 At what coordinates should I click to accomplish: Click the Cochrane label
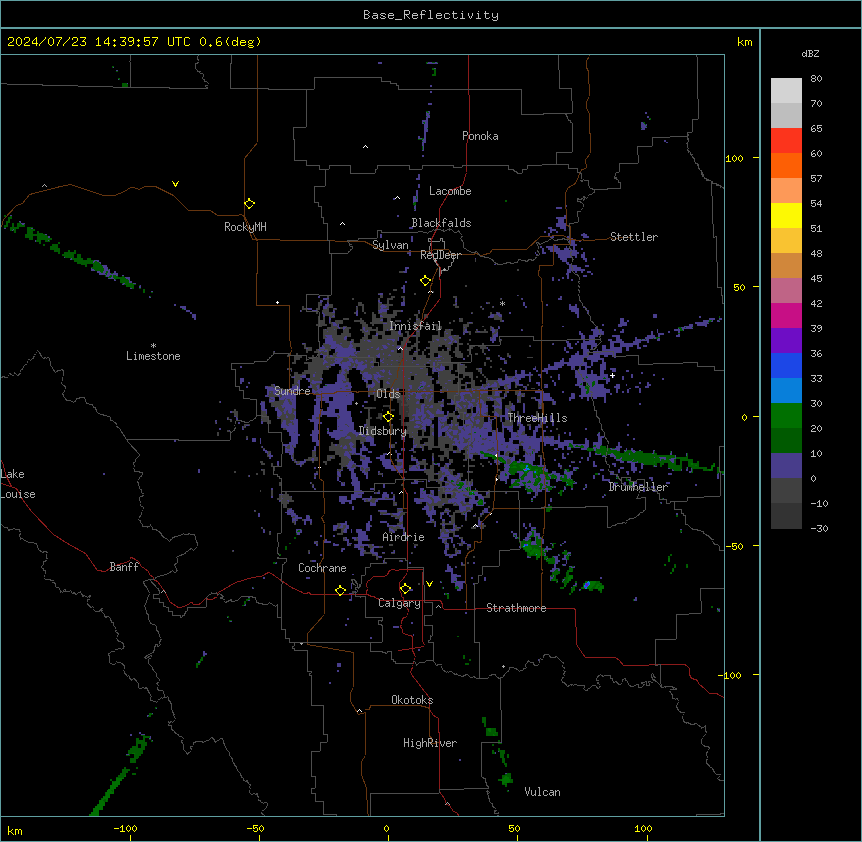322,568
